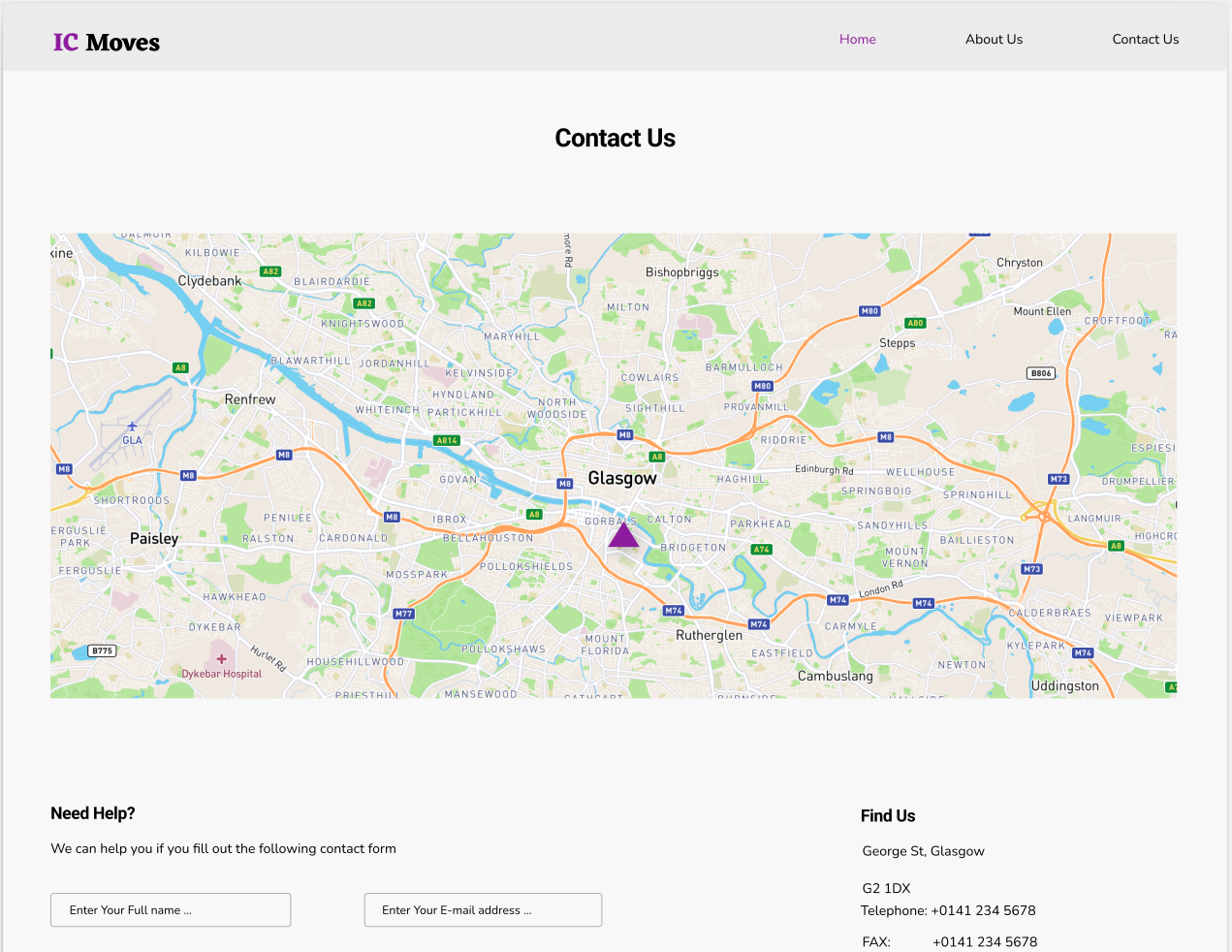The width and height of the screenshot is (1232, 952).
Task: Click the Glasgow city label on map
Action: pyautogui.click(x=622, y=478)
